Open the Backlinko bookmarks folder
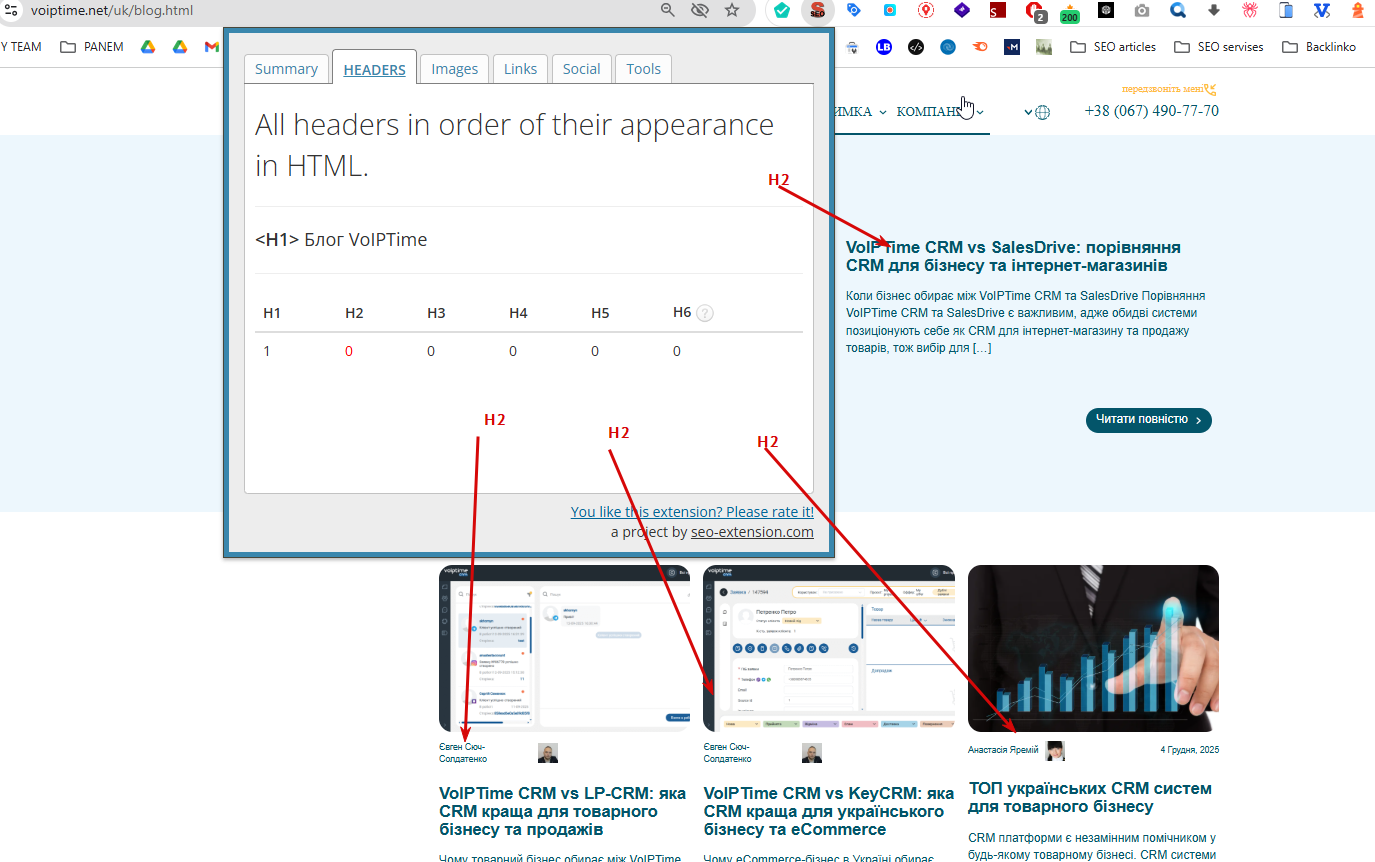Image resolution: width=1375 pixels, height=862 pixels. [1318, 46]
